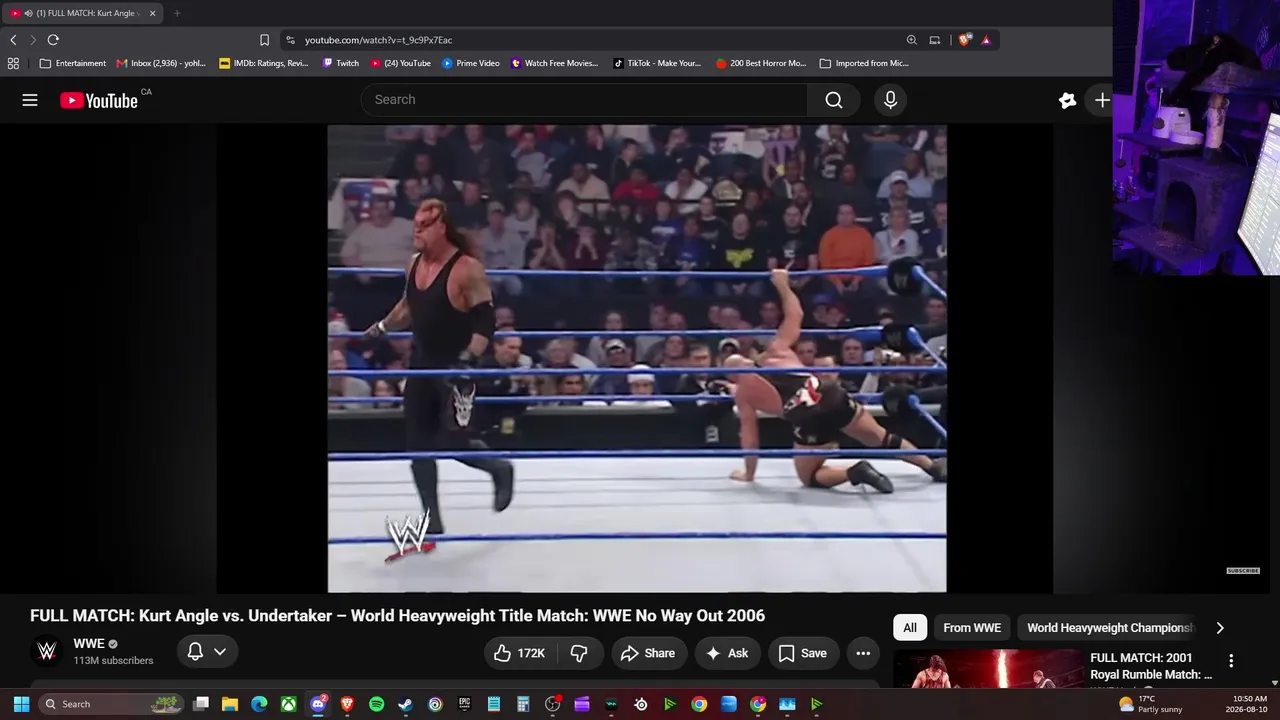Open the three-dot more actions menu
The width and height of the screenshot is (1280, 720).
tap(863, 653)
